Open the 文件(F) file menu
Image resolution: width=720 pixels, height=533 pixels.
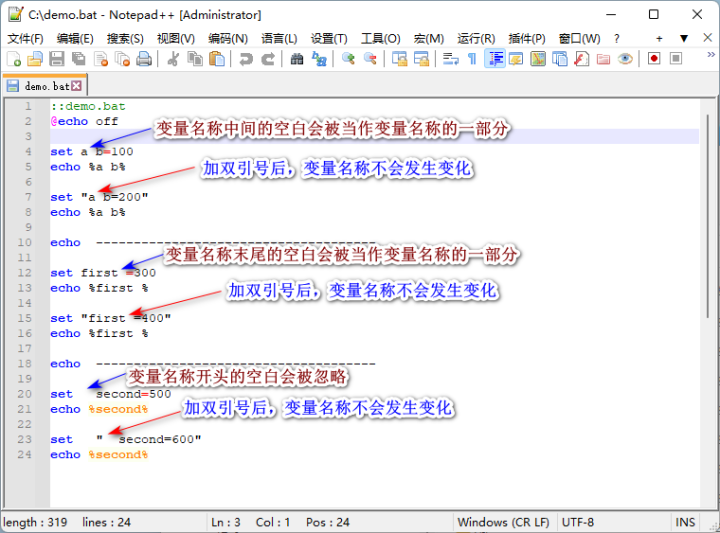tap(25, 39)
